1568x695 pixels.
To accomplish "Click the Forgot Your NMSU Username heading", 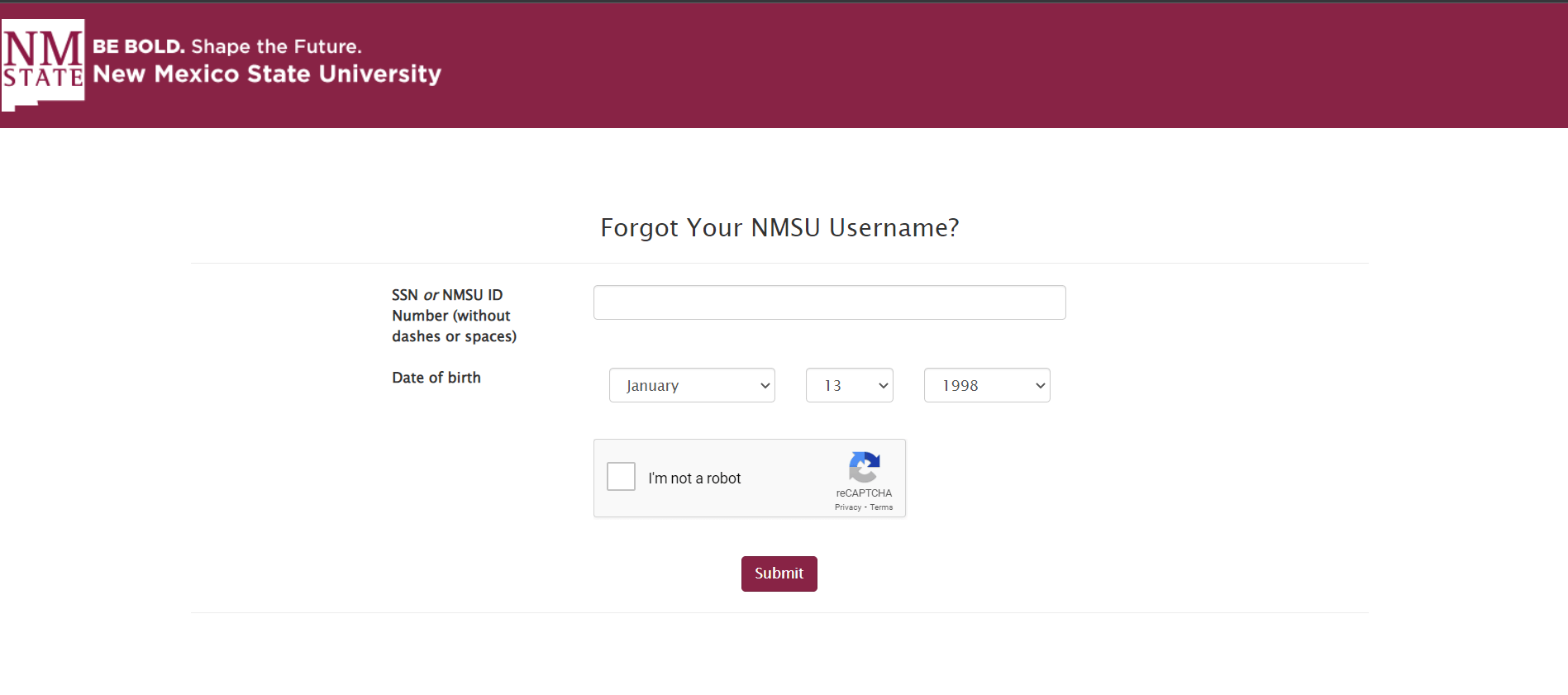I will 779,227.
